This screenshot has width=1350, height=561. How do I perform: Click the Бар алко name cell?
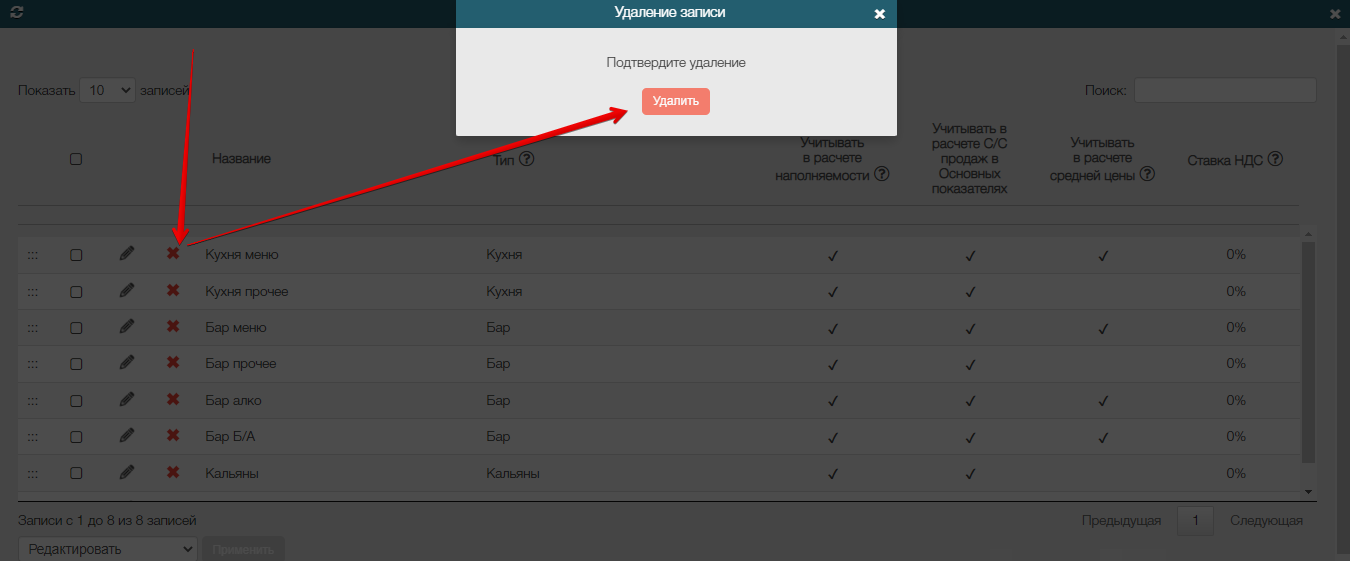(x=233, y=400)
